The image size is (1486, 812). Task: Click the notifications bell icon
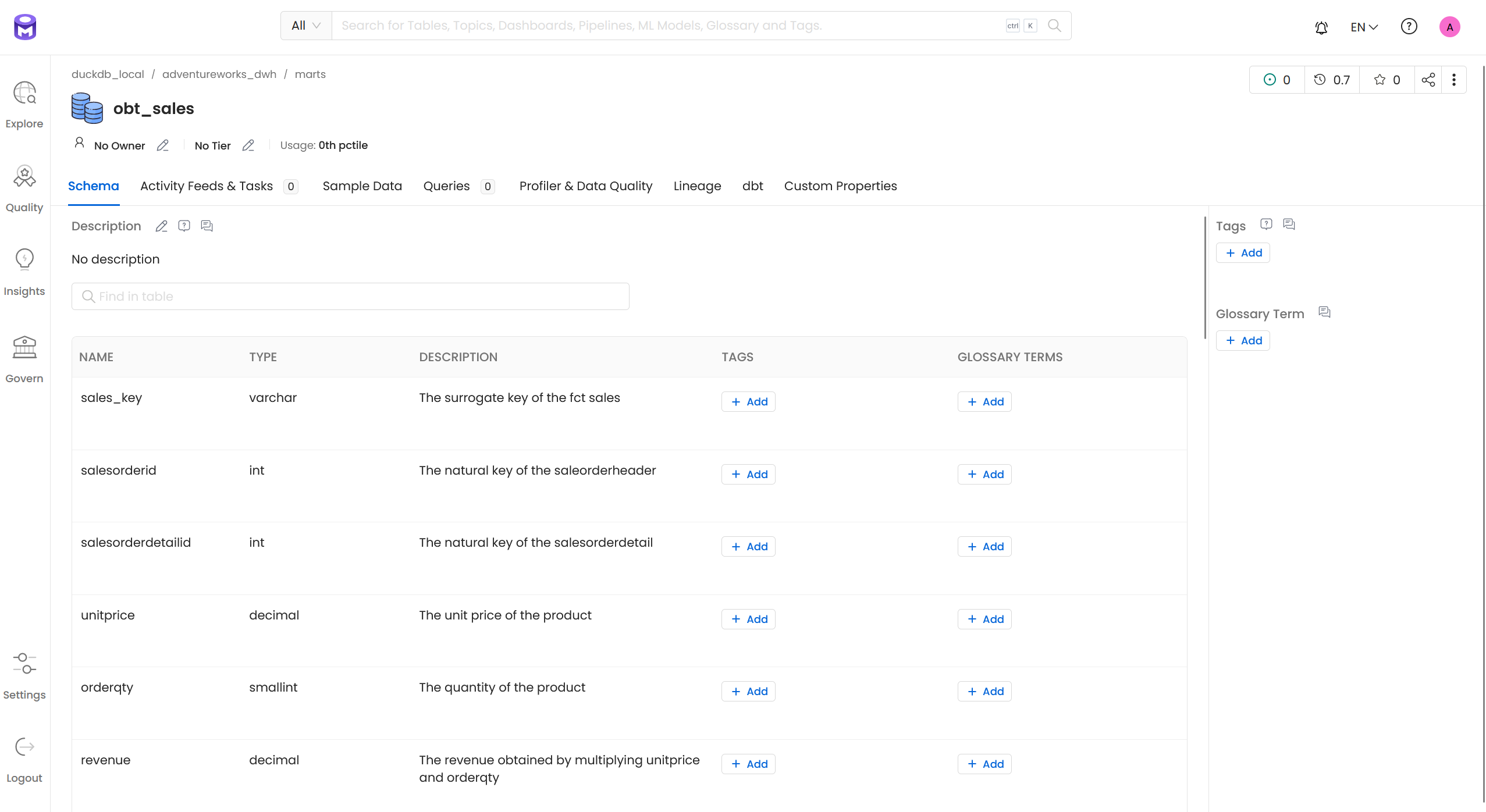point(1321,27)
